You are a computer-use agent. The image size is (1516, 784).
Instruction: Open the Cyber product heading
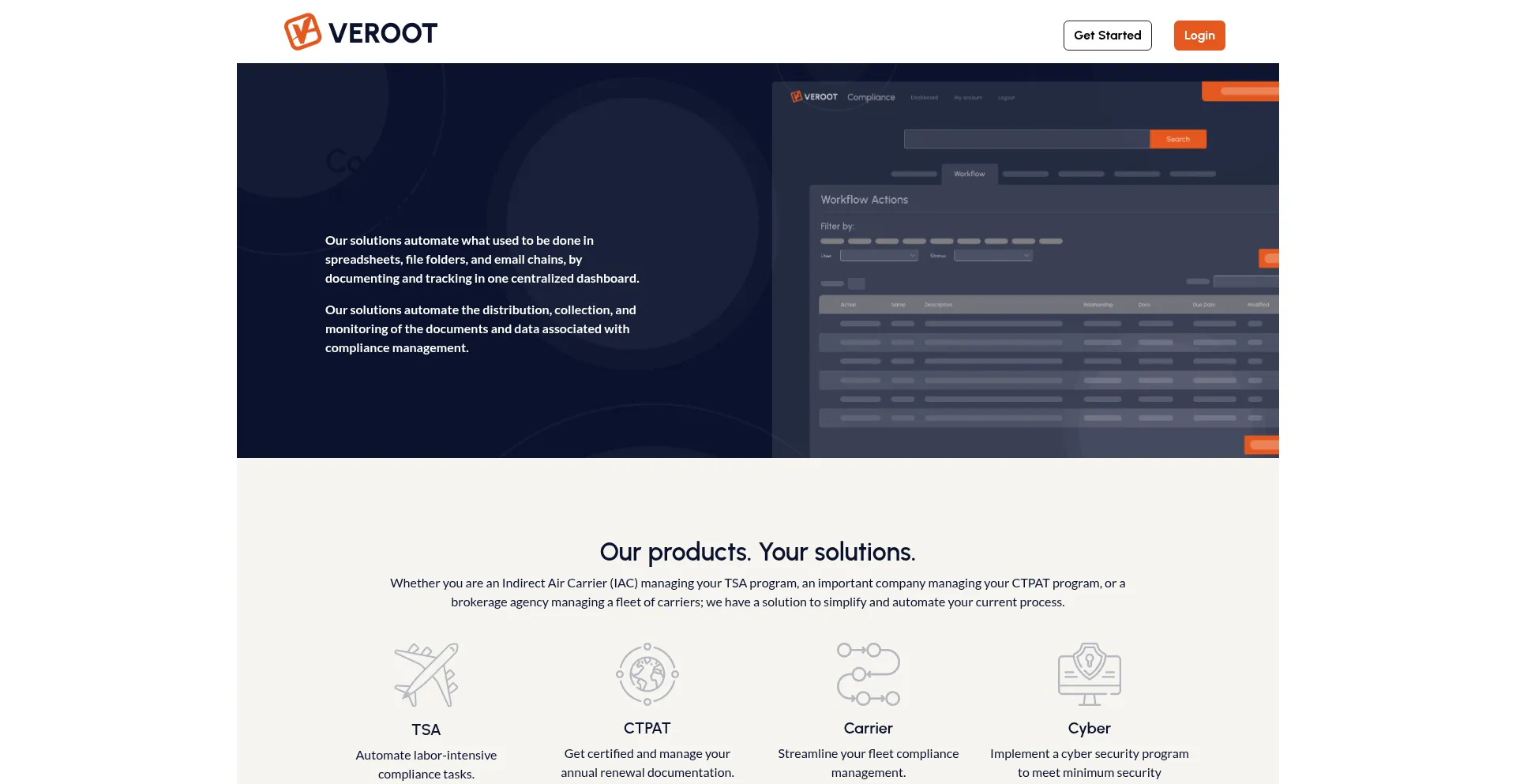tap(1090, 728)
